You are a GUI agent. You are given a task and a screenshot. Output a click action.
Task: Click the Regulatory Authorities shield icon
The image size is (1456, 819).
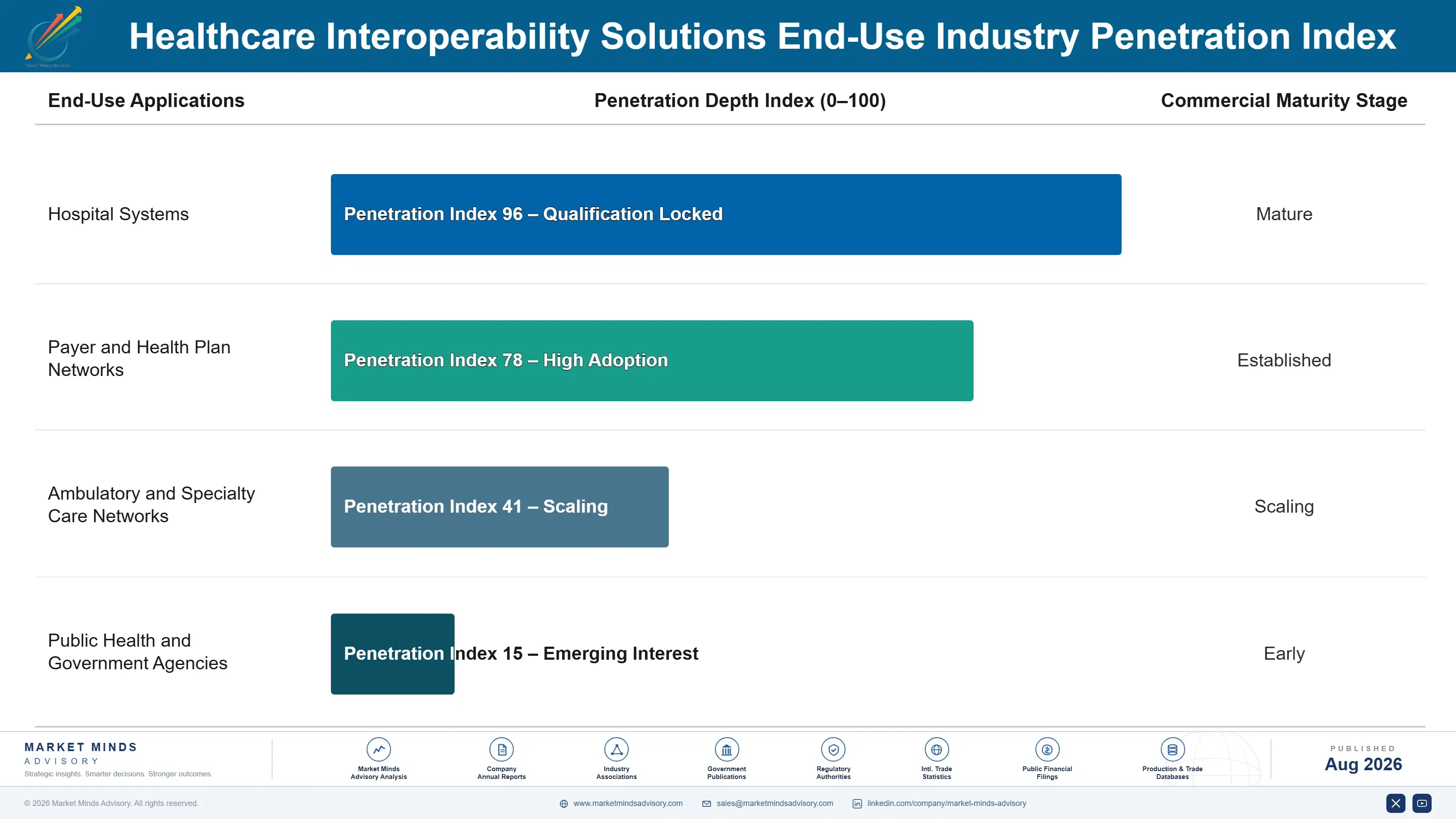tap(833, 749)
